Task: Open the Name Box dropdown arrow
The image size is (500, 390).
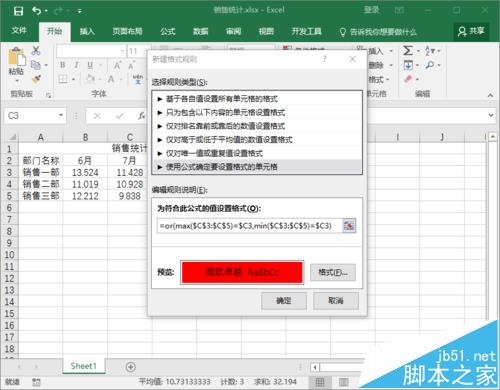Action: (61, 115)
